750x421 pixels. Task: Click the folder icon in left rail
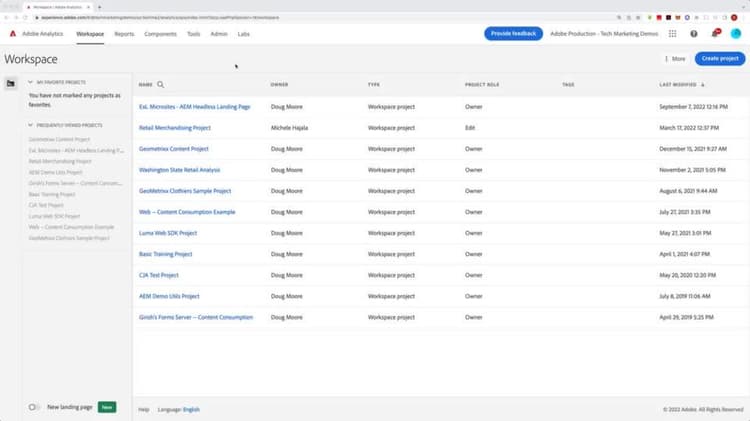11,84
